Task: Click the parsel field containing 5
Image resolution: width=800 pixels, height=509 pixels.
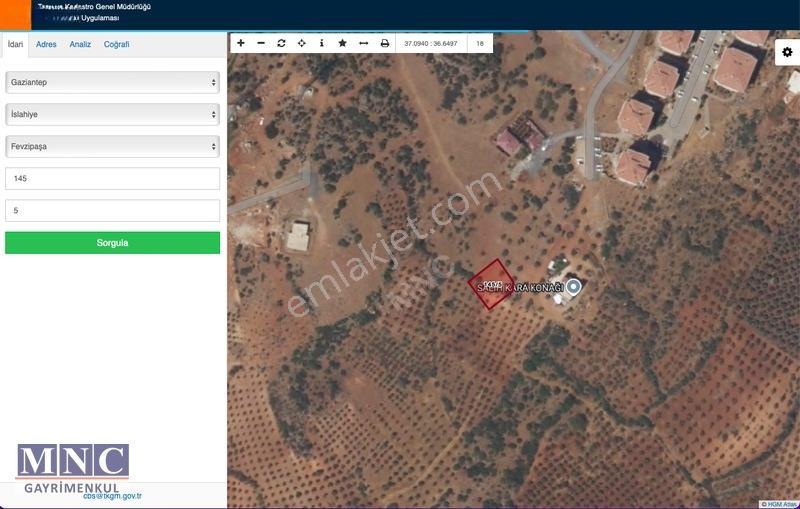Action: click(112, 211)
